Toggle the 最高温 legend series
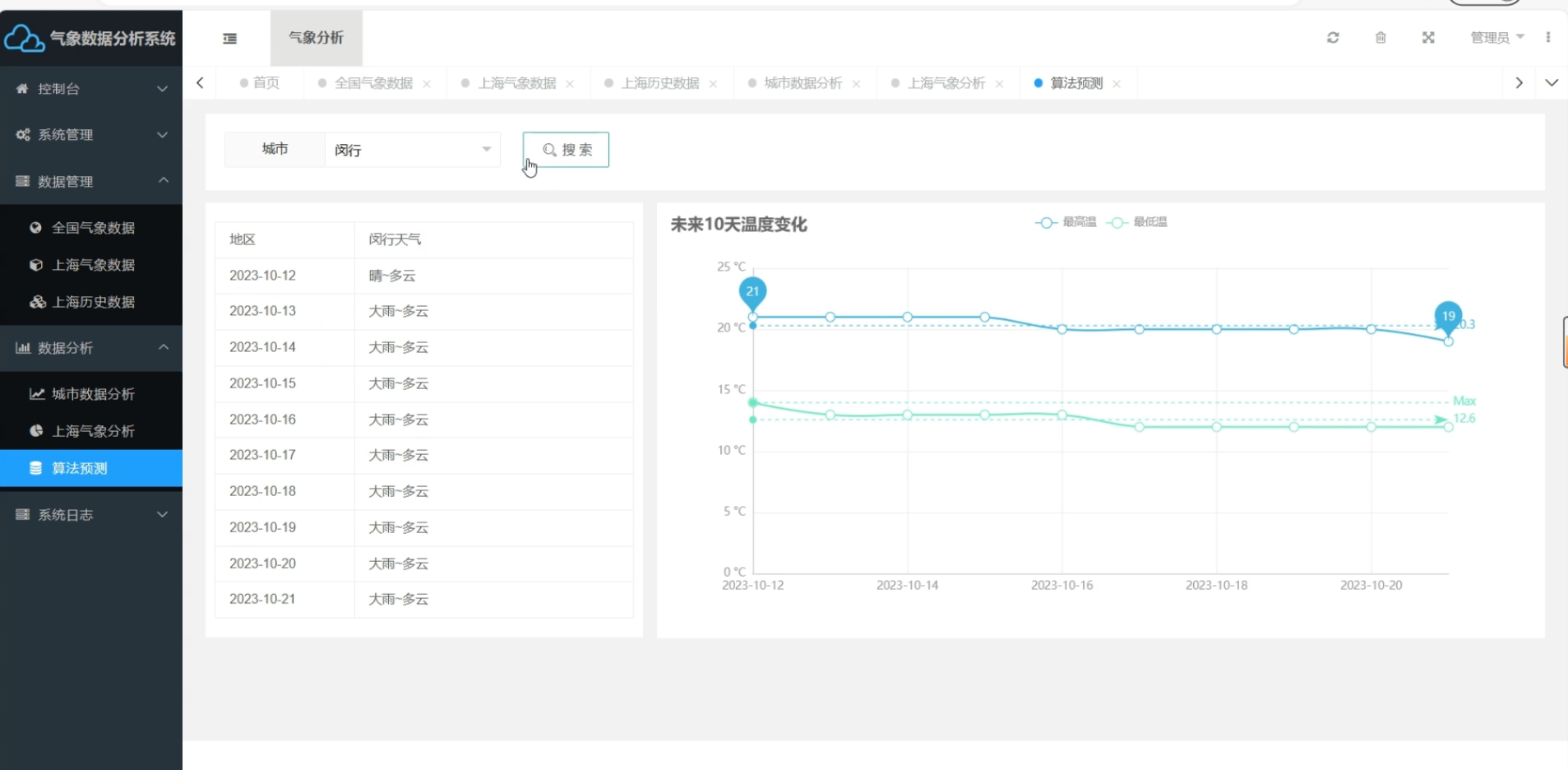1568x770 pixels. point(1066,222)
